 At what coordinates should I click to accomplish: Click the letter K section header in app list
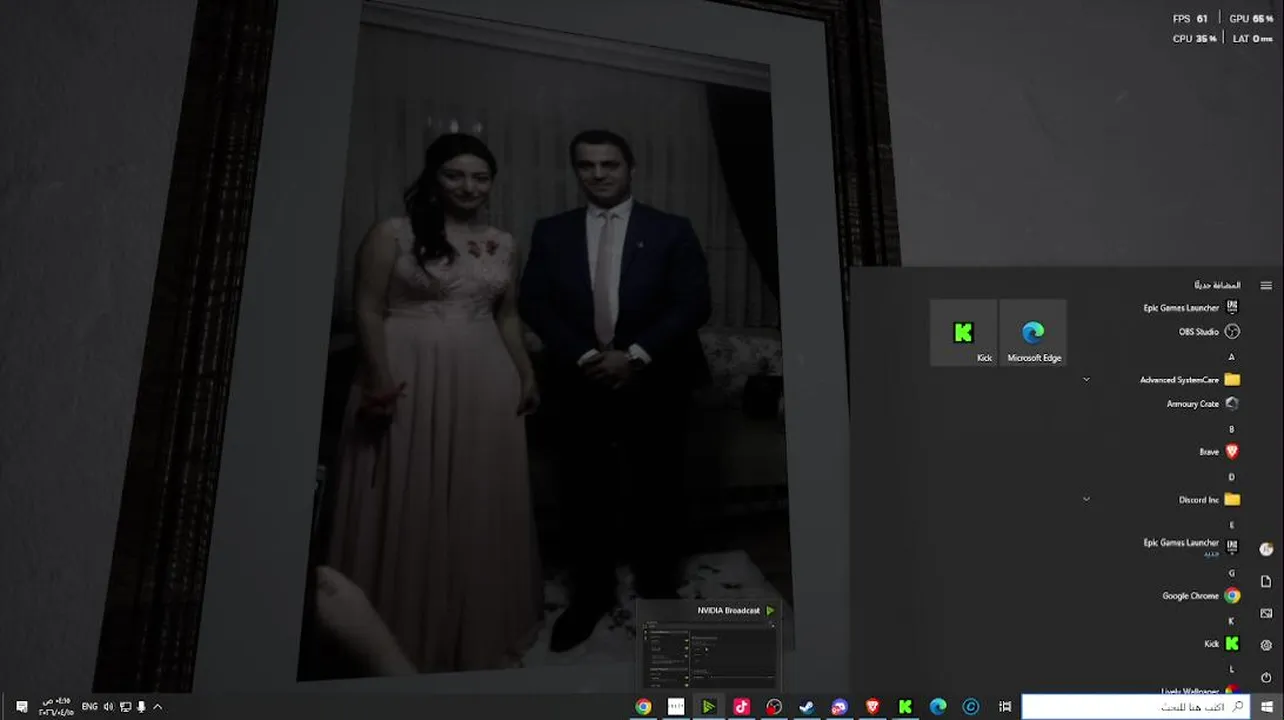click(x=1232, y=621)
